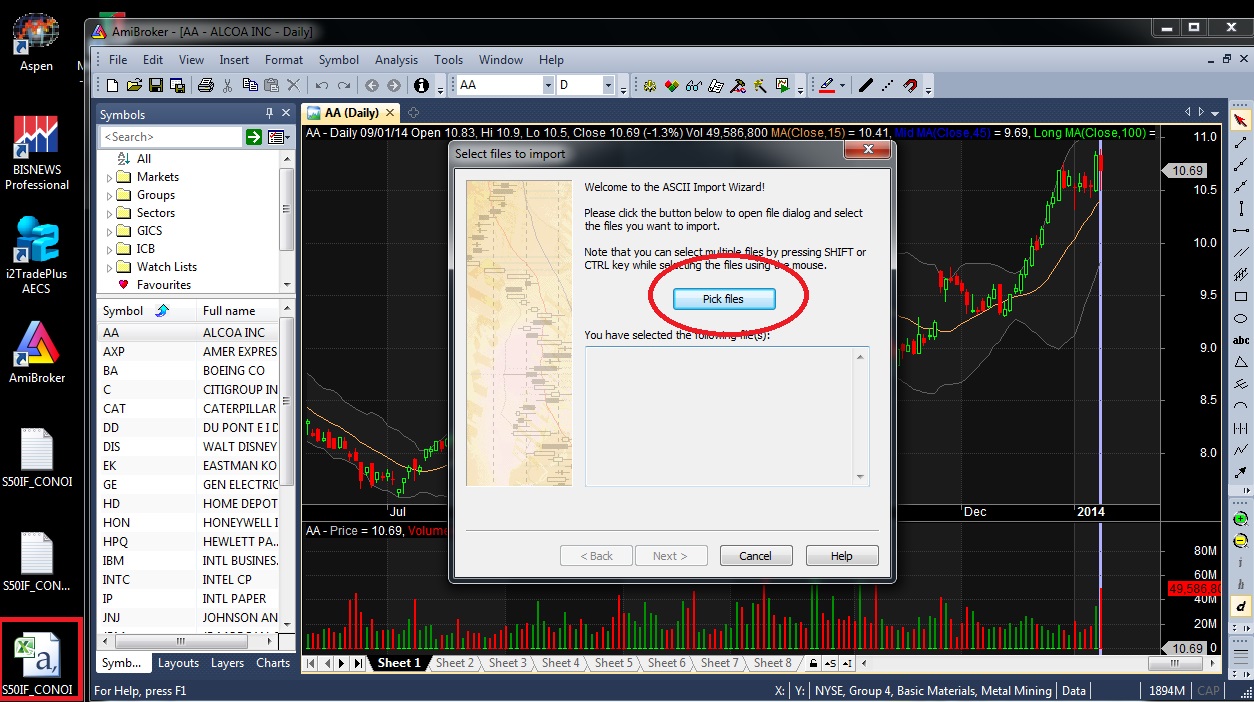Select the Rectangle drawing tool
This screenshot has height=702, width=1254.
pos(1241,297)
